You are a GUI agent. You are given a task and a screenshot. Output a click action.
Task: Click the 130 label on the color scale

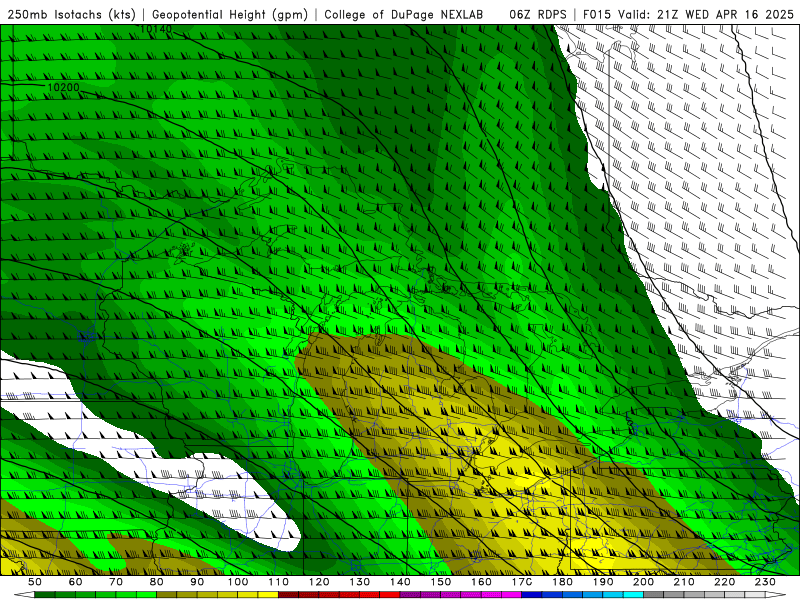click(x=360, y=582)
